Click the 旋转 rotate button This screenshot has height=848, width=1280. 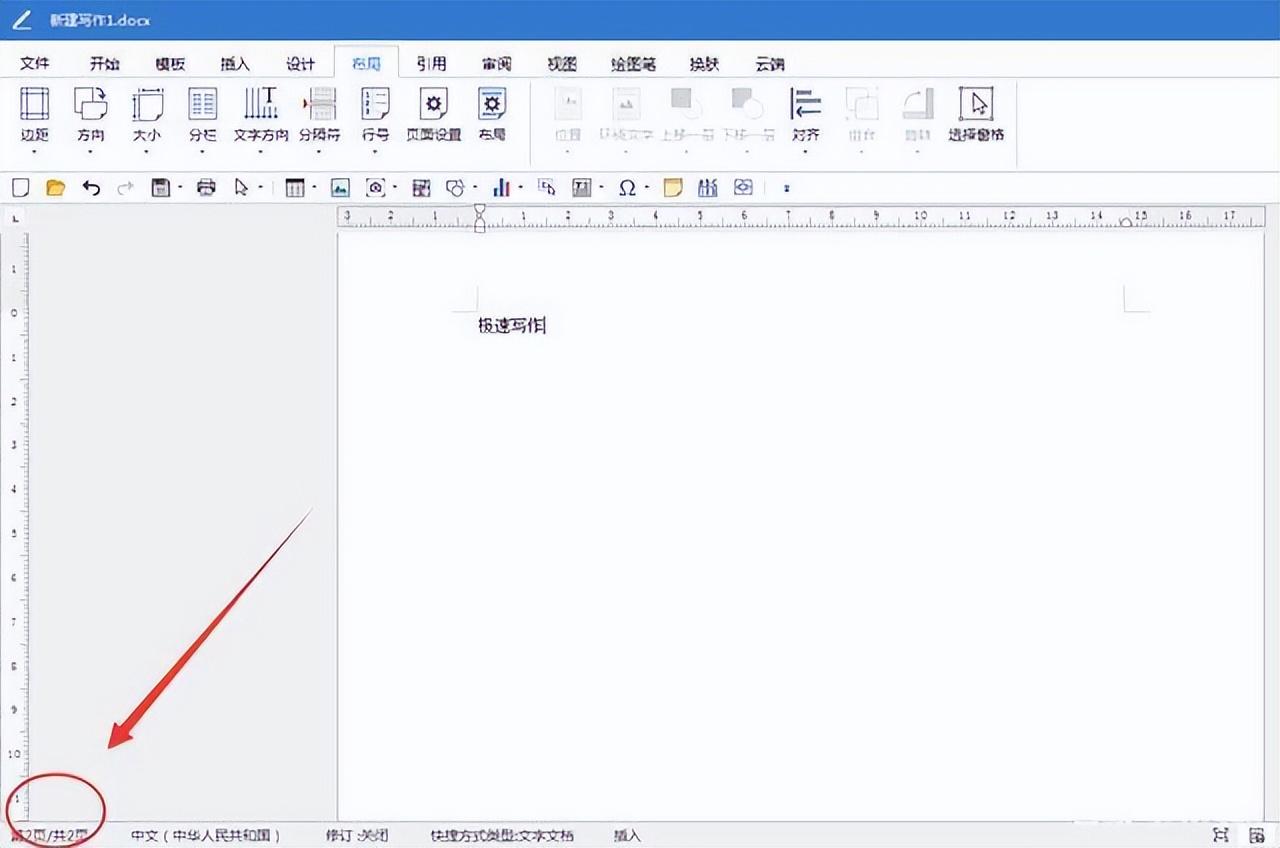[917, 118]
